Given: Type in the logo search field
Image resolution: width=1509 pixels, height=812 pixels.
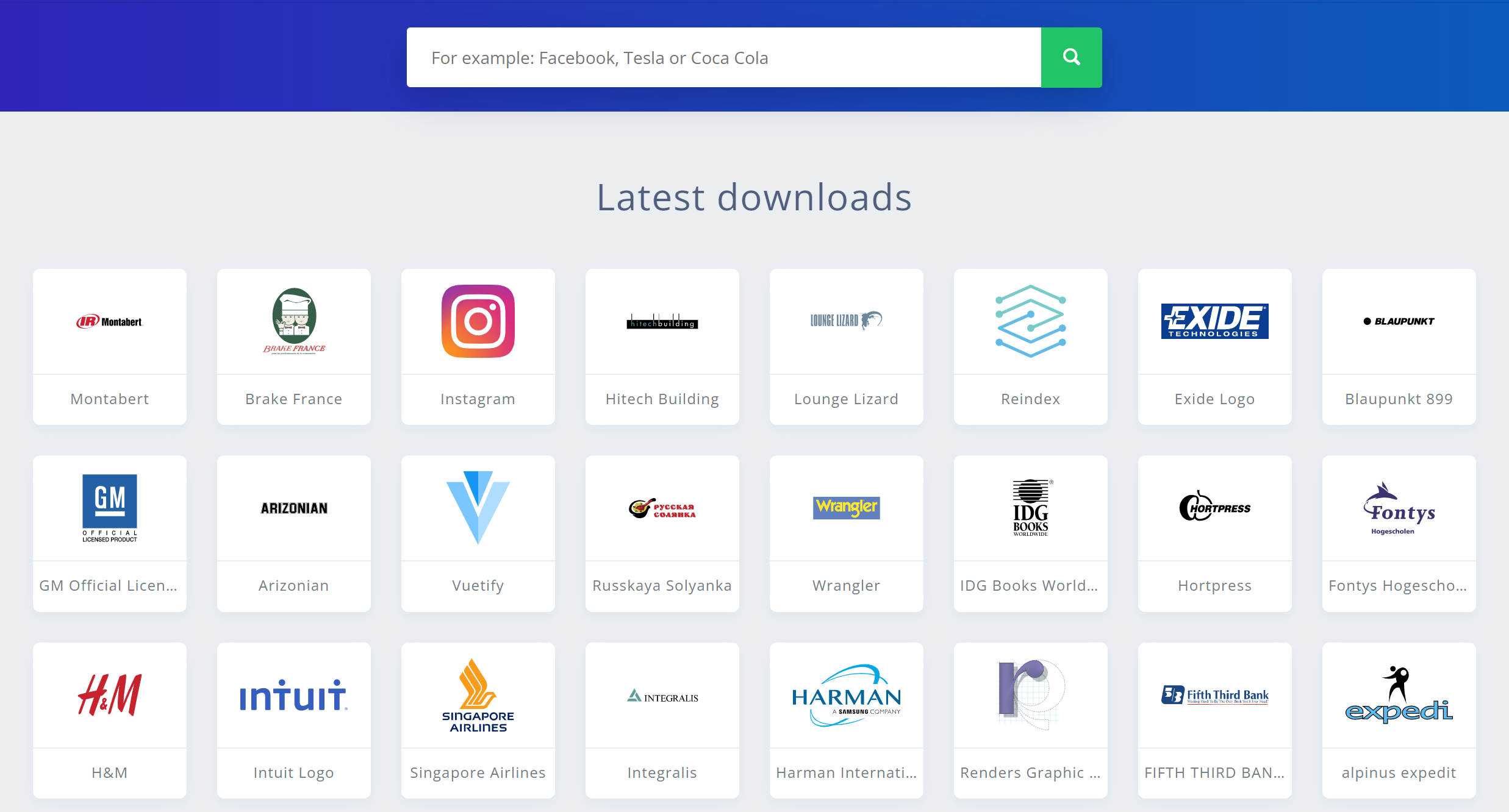Looking at the screenshot, I should 723,57.
